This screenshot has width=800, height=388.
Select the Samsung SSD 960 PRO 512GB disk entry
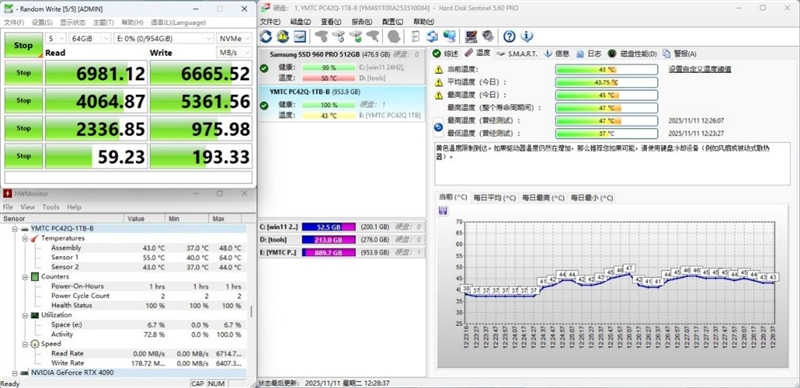tap(342, 67)
